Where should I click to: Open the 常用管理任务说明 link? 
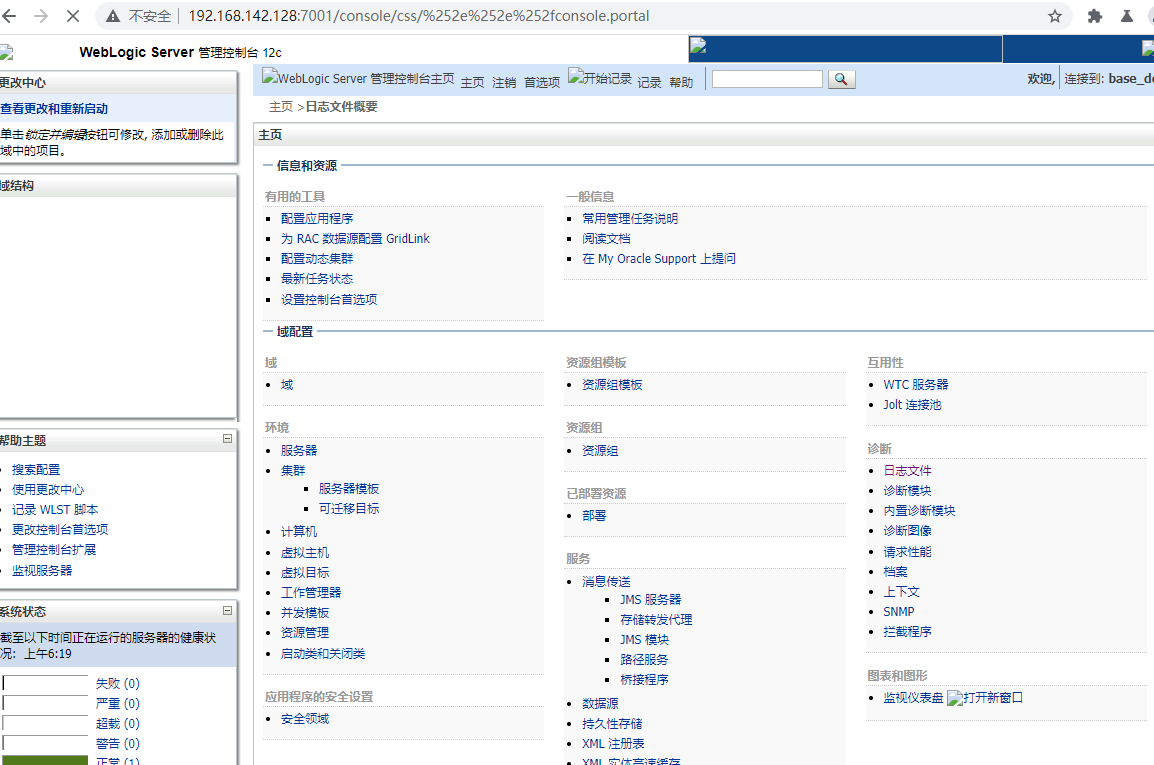[630, 219]
